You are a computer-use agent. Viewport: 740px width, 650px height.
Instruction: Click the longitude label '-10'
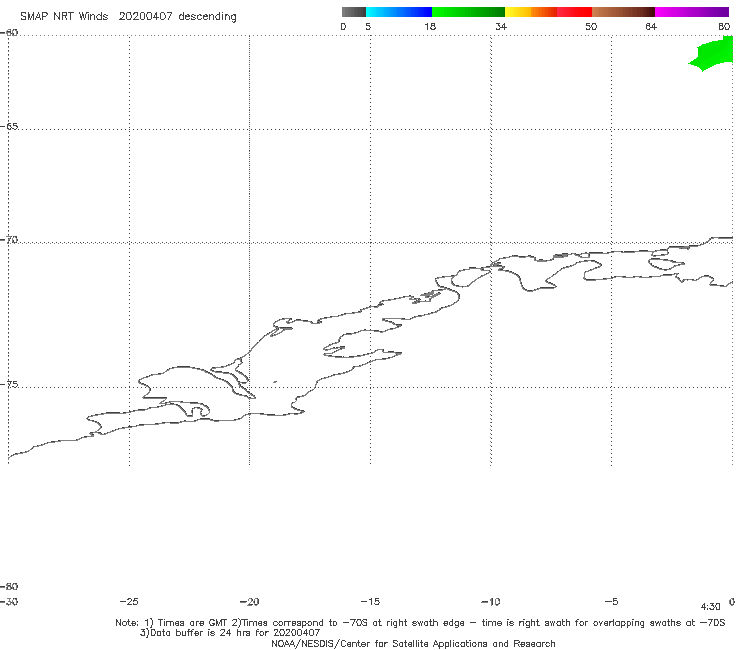coord(490,601)
